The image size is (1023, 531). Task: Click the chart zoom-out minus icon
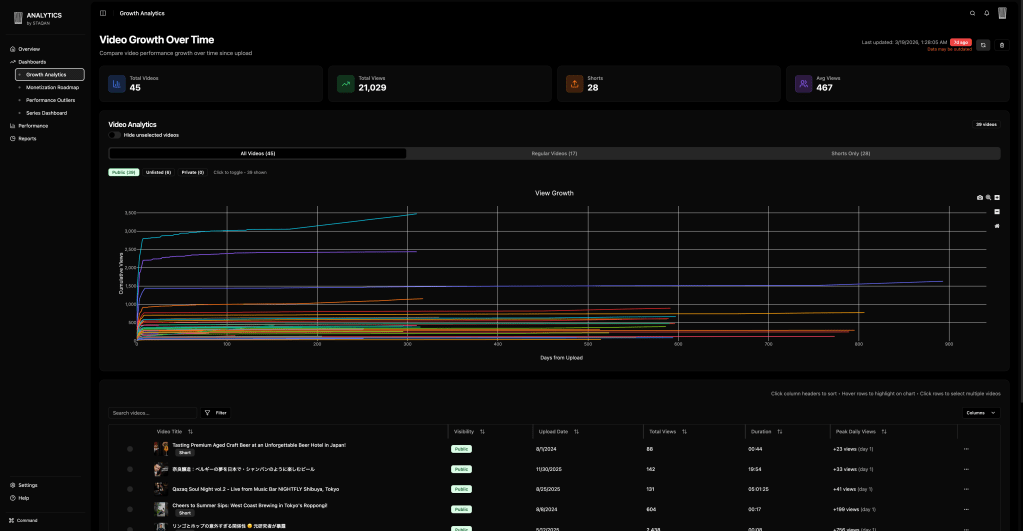pyautogui.click(x=997, y=212)
